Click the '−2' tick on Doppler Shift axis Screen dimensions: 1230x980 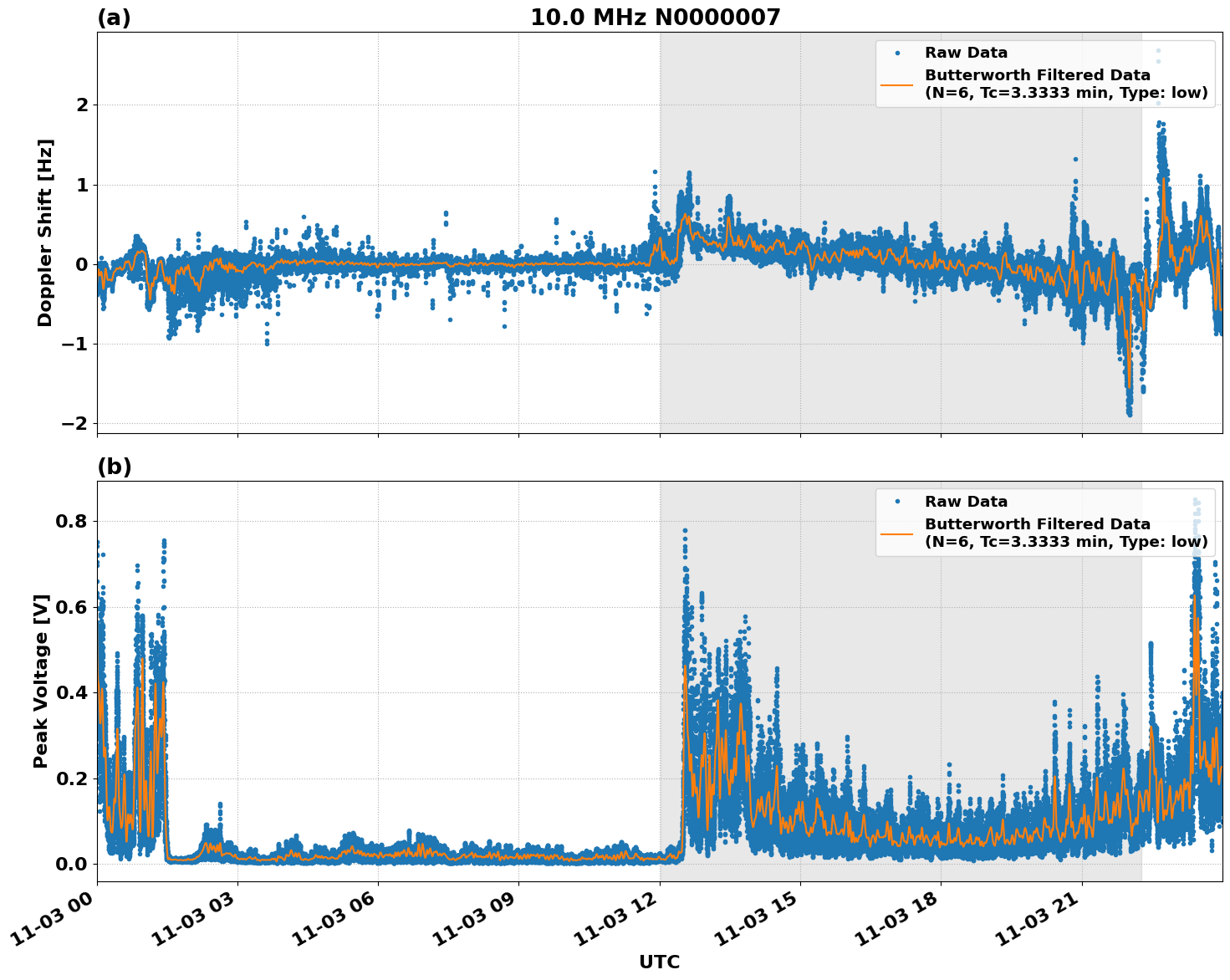point(74,424)
